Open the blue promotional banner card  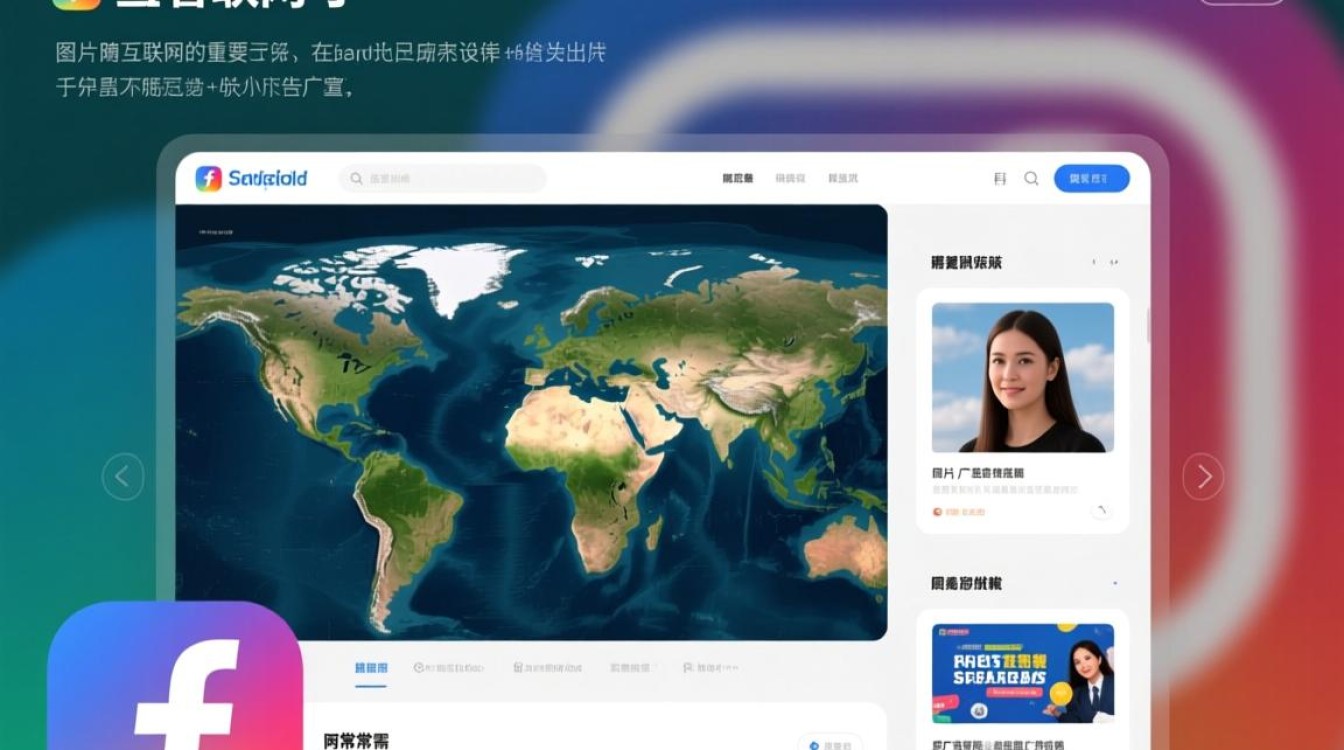pyautogui.click(x=1023, y=673)
